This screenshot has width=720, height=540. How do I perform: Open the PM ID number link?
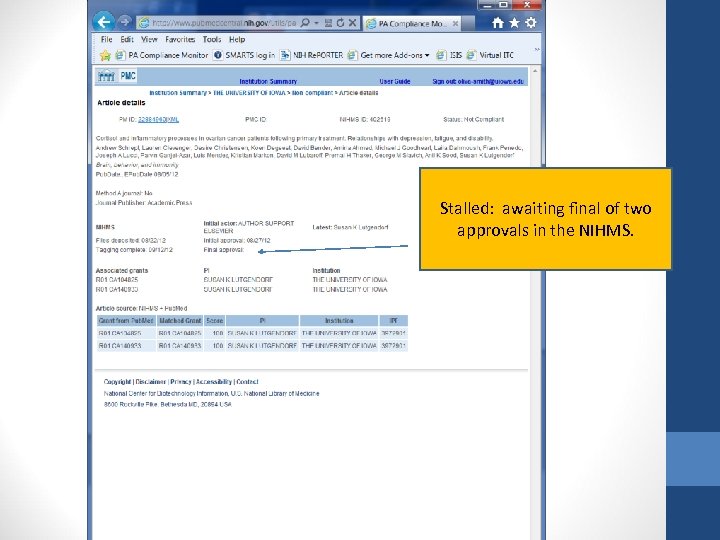(158, 119)
